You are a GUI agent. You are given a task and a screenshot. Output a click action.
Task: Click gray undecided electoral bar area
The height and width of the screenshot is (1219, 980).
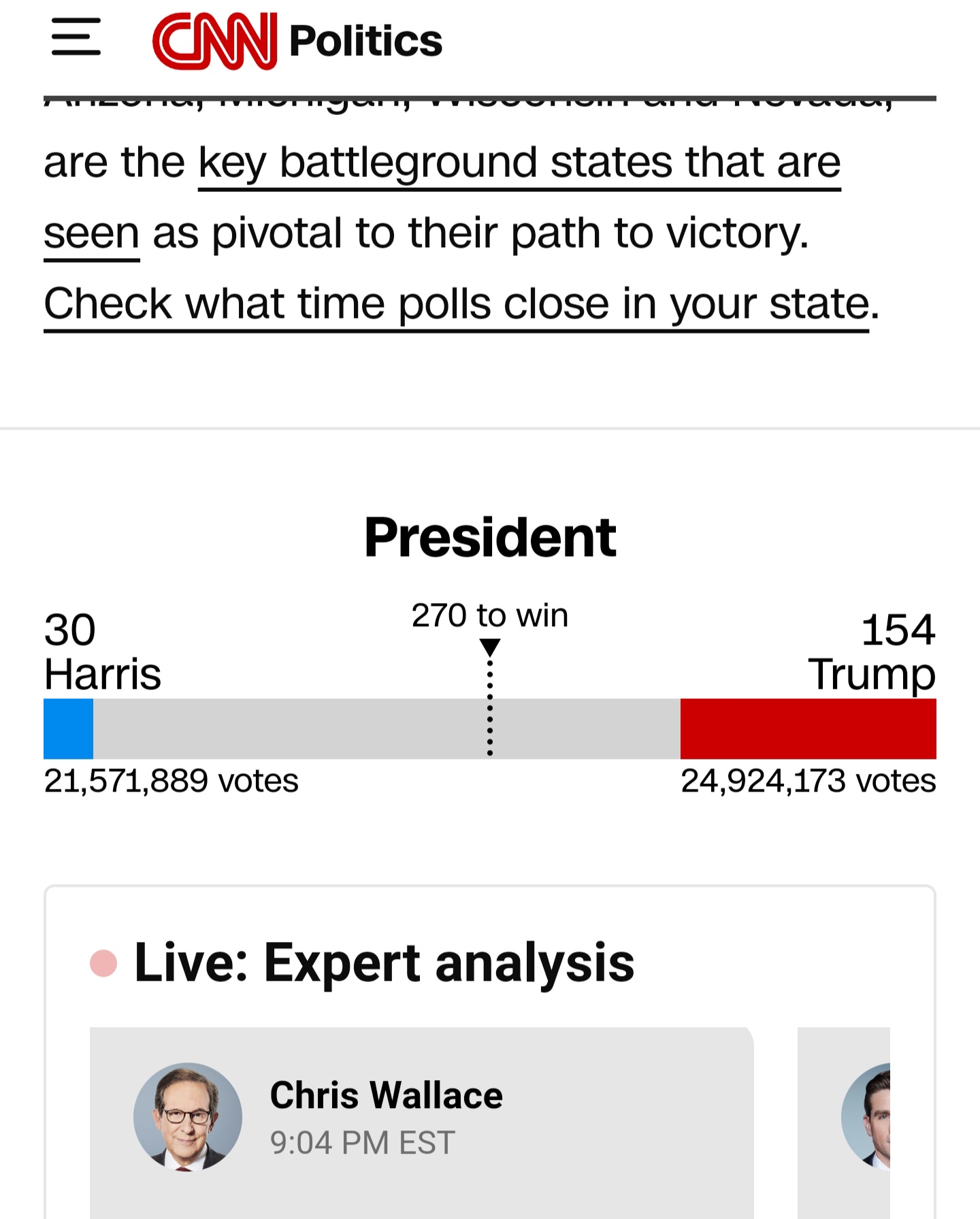[x=387, y=728]
